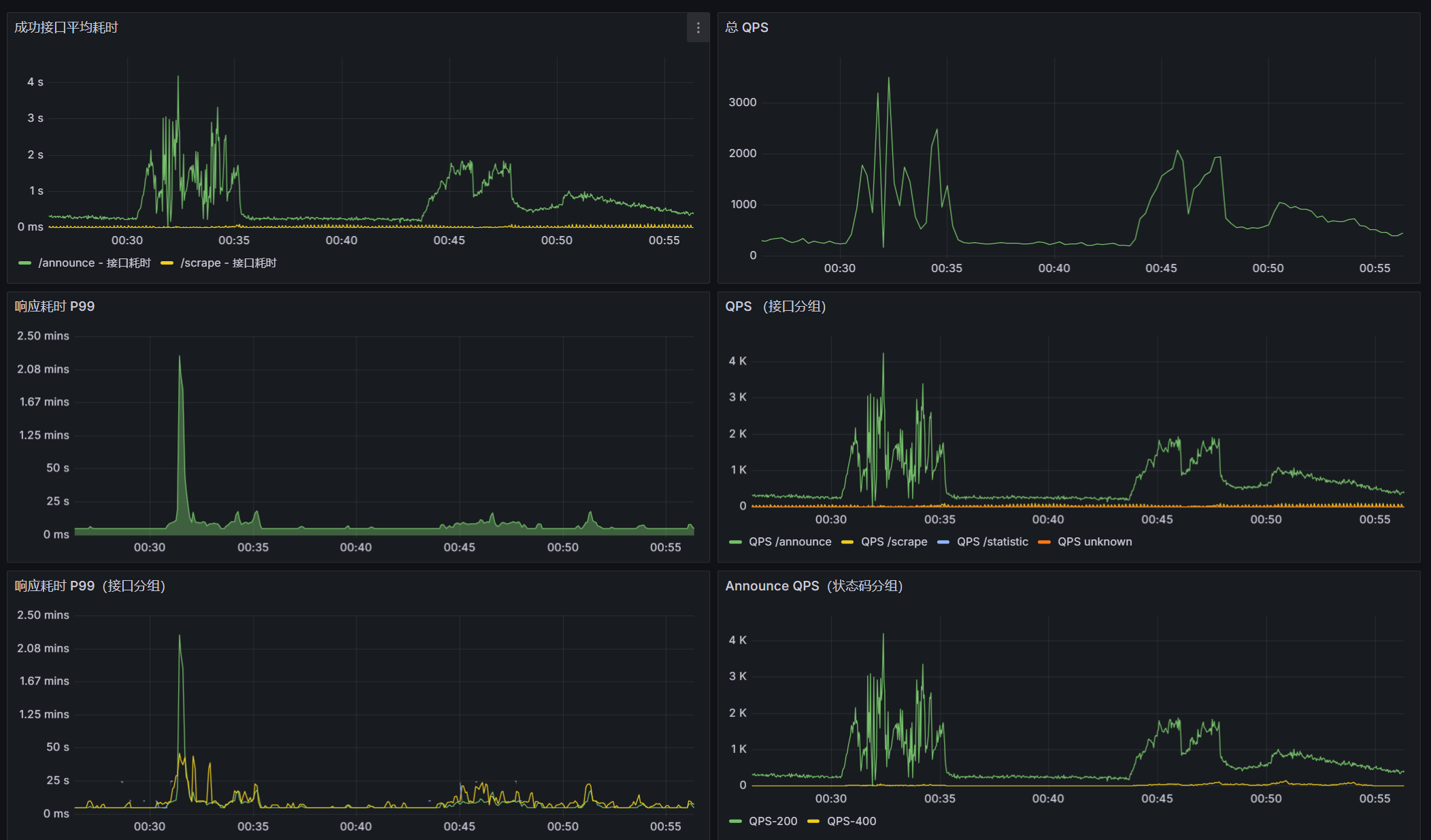Viewport: 1431px width, 840px height.
Task: Click orange color swatch beside QPS unknown
Action: coord(1044,542)
